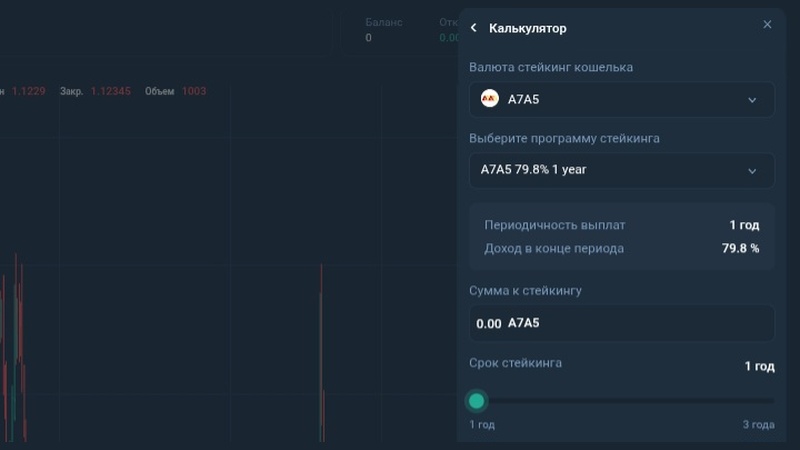Expand the staking program chevron arrow
Screen dimensions: 800x450
click(x=752, y=171)
